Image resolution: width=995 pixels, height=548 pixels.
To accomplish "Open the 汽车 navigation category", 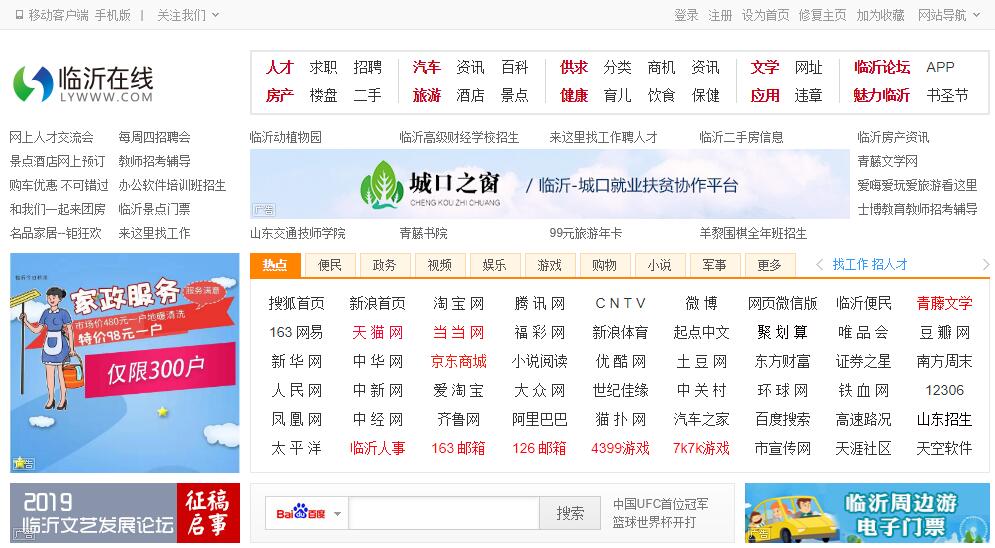I will 426,67.
